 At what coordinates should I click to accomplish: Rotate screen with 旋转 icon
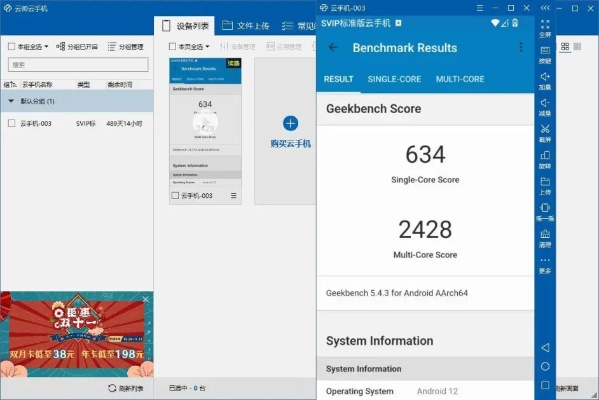545,155
